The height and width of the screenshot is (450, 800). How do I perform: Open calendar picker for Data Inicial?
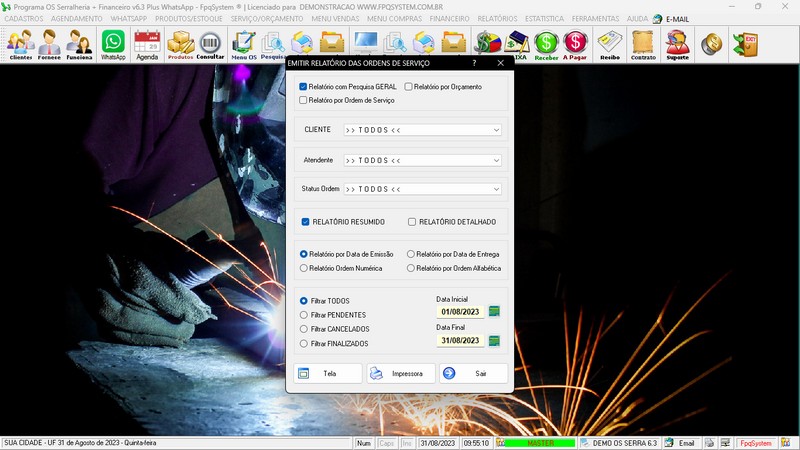(x=494, y=312)
